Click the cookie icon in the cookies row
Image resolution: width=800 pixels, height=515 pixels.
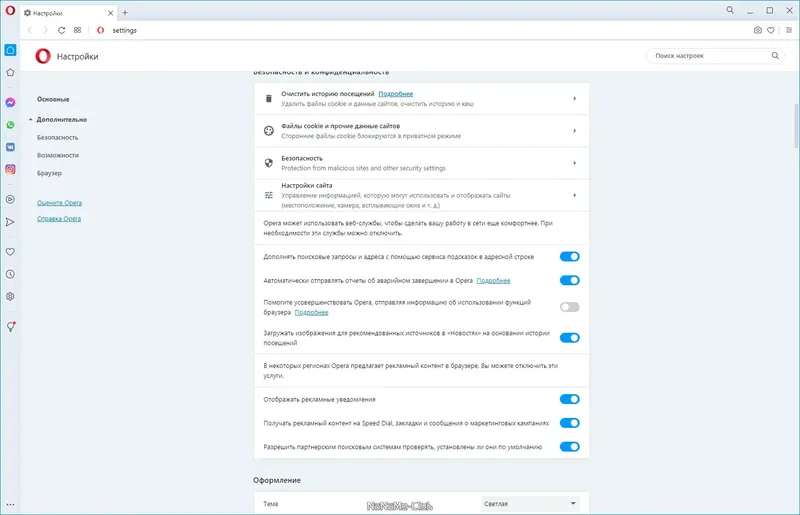point(269,131)
